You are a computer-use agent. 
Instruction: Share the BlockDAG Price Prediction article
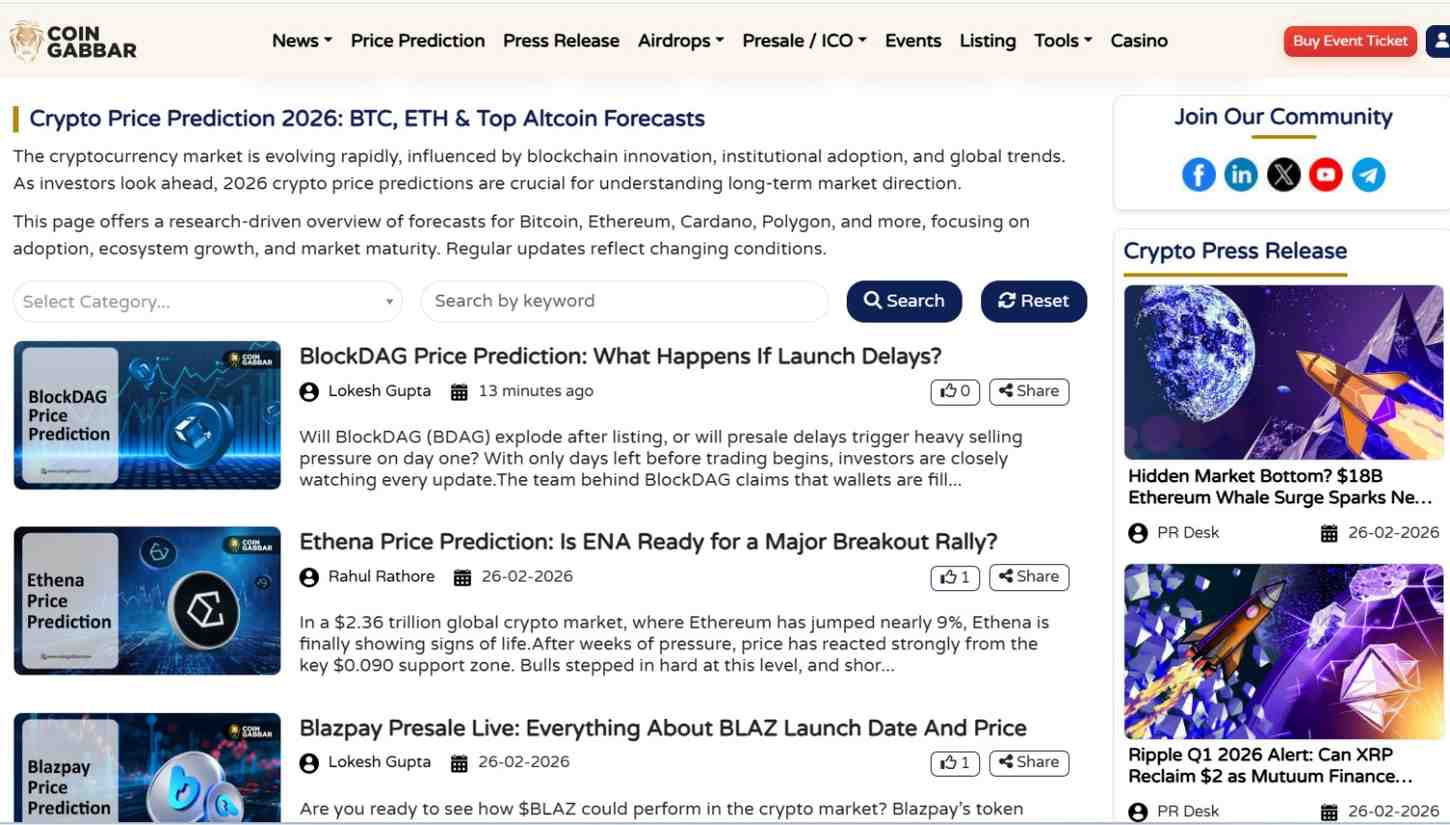click(1029, 392)
